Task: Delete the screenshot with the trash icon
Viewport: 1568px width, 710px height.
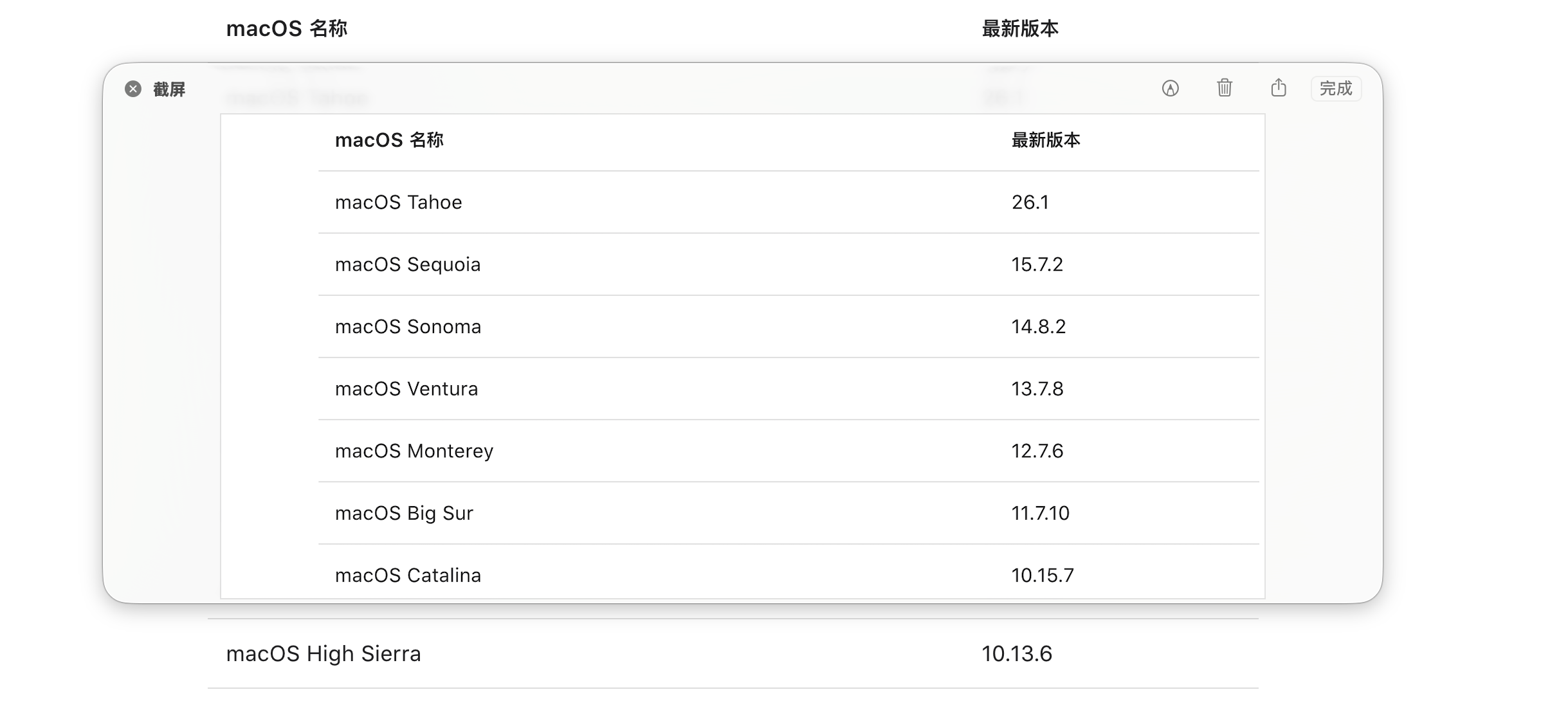Action: 1224,87
